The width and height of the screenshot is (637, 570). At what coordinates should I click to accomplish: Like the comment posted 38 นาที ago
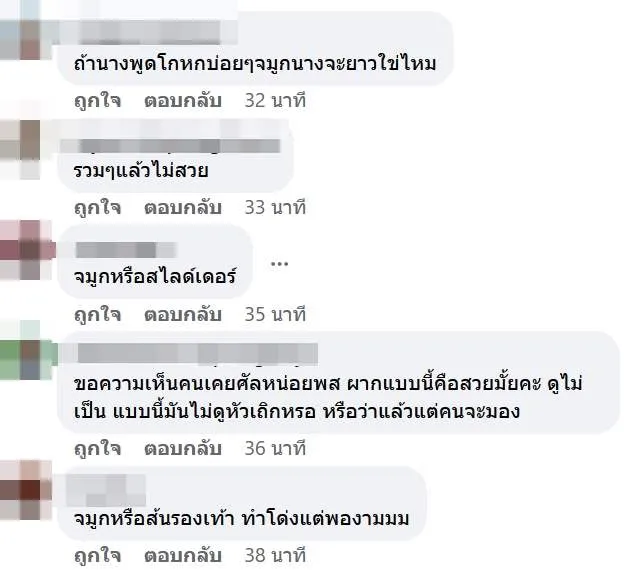(x=98, y=555)
